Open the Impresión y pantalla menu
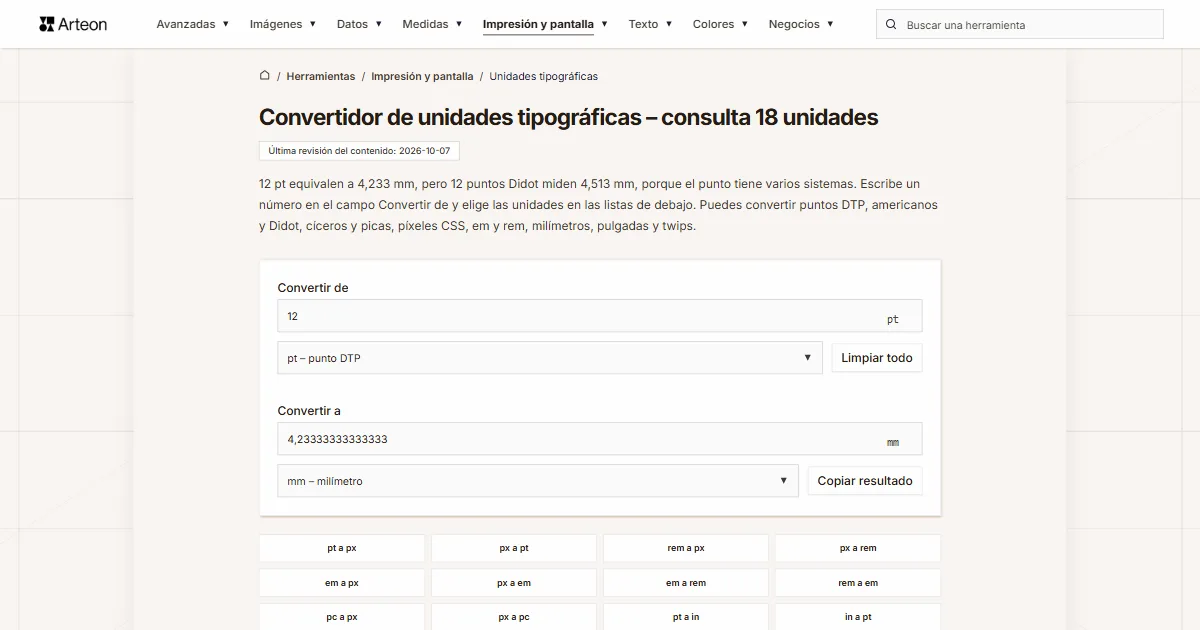 click(x=545, y=24)
